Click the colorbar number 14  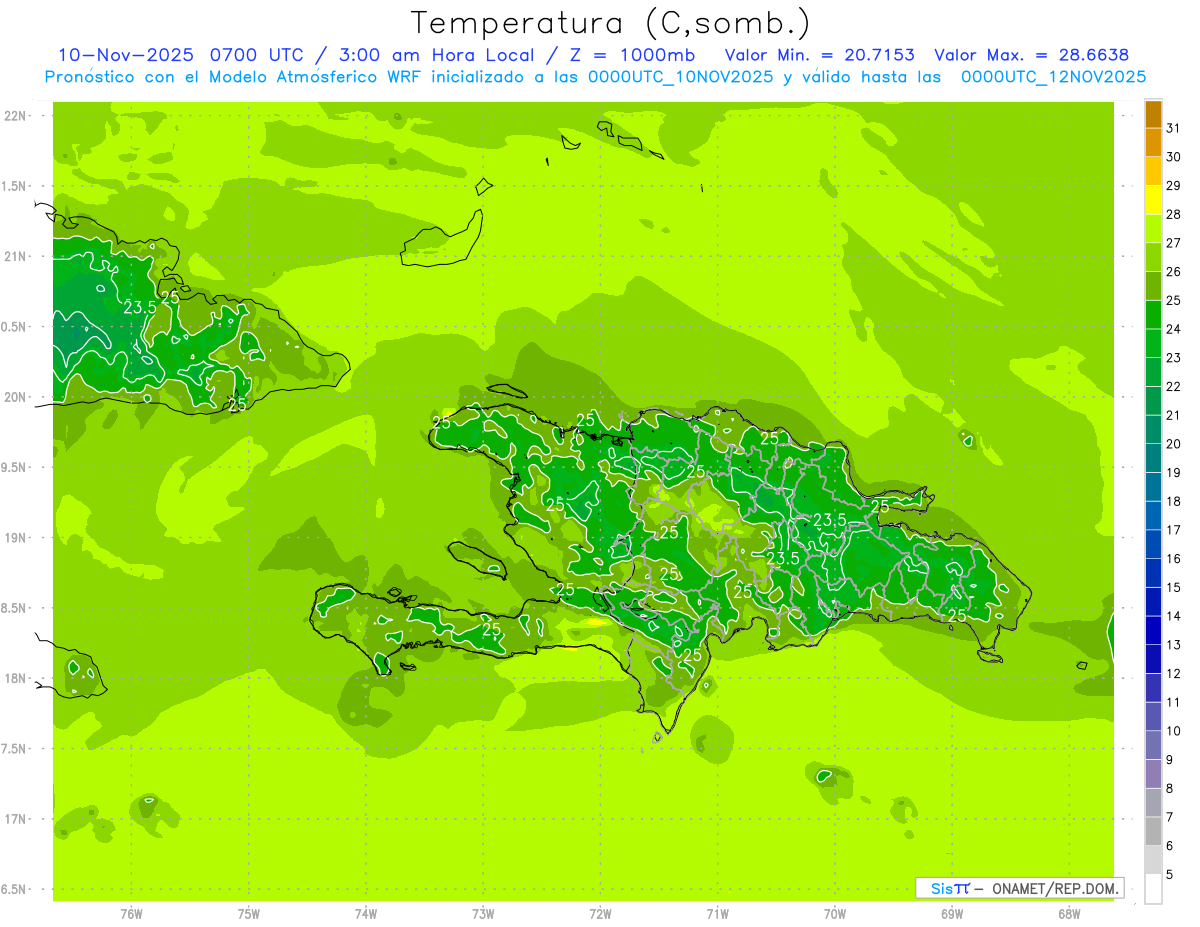point(1173,616)
